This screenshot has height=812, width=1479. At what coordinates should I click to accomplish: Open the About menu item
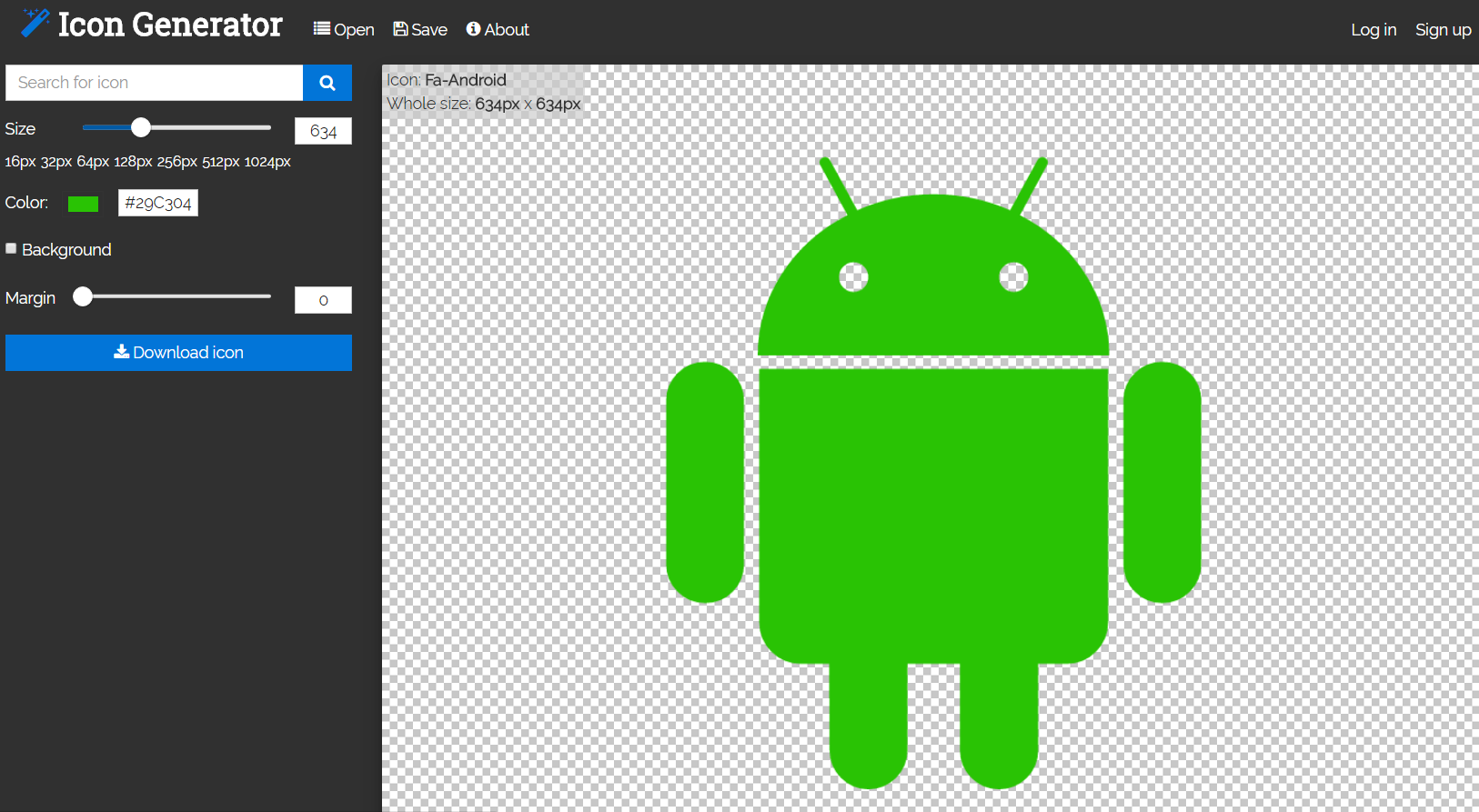point(498,29)
